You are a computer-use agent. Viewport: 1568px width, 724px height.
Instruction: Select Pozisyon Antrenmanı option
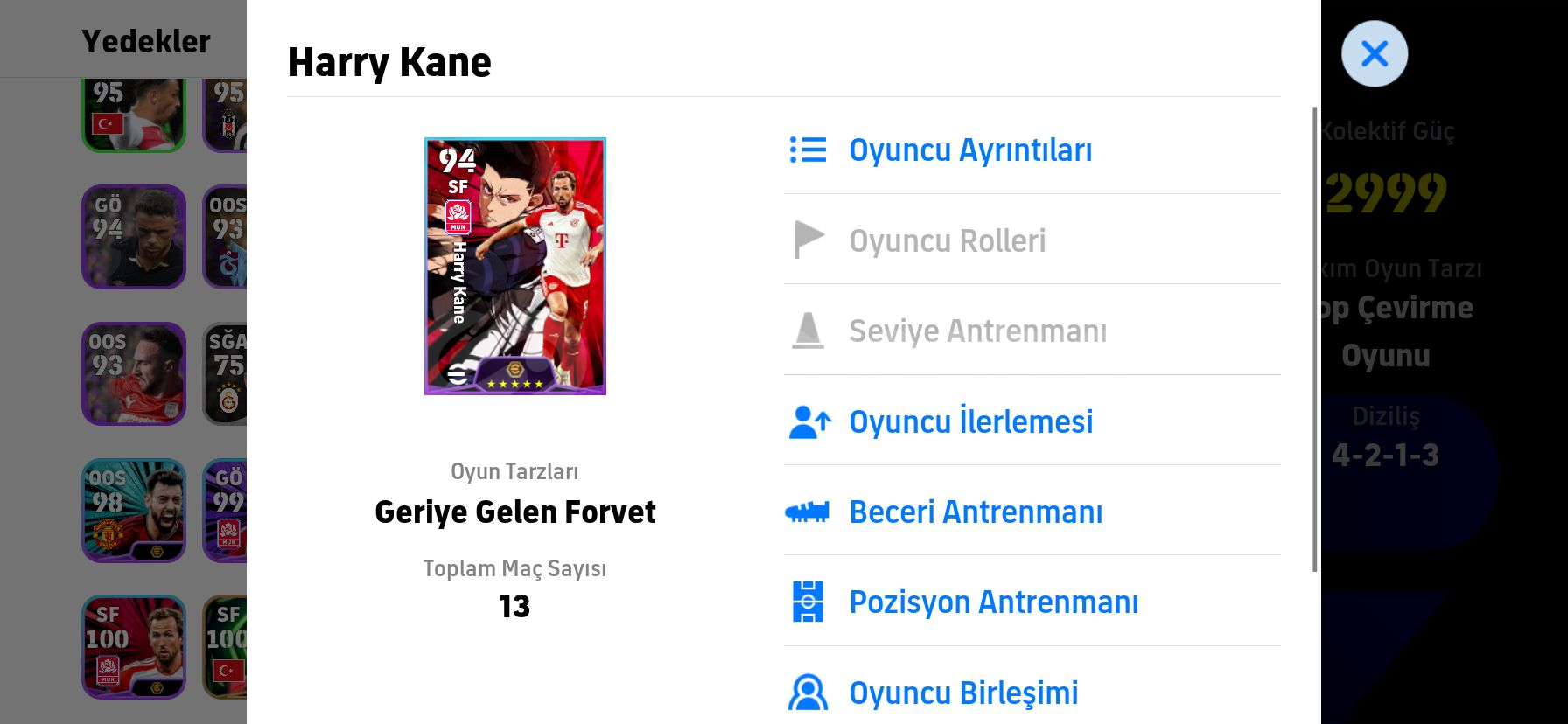993,602
